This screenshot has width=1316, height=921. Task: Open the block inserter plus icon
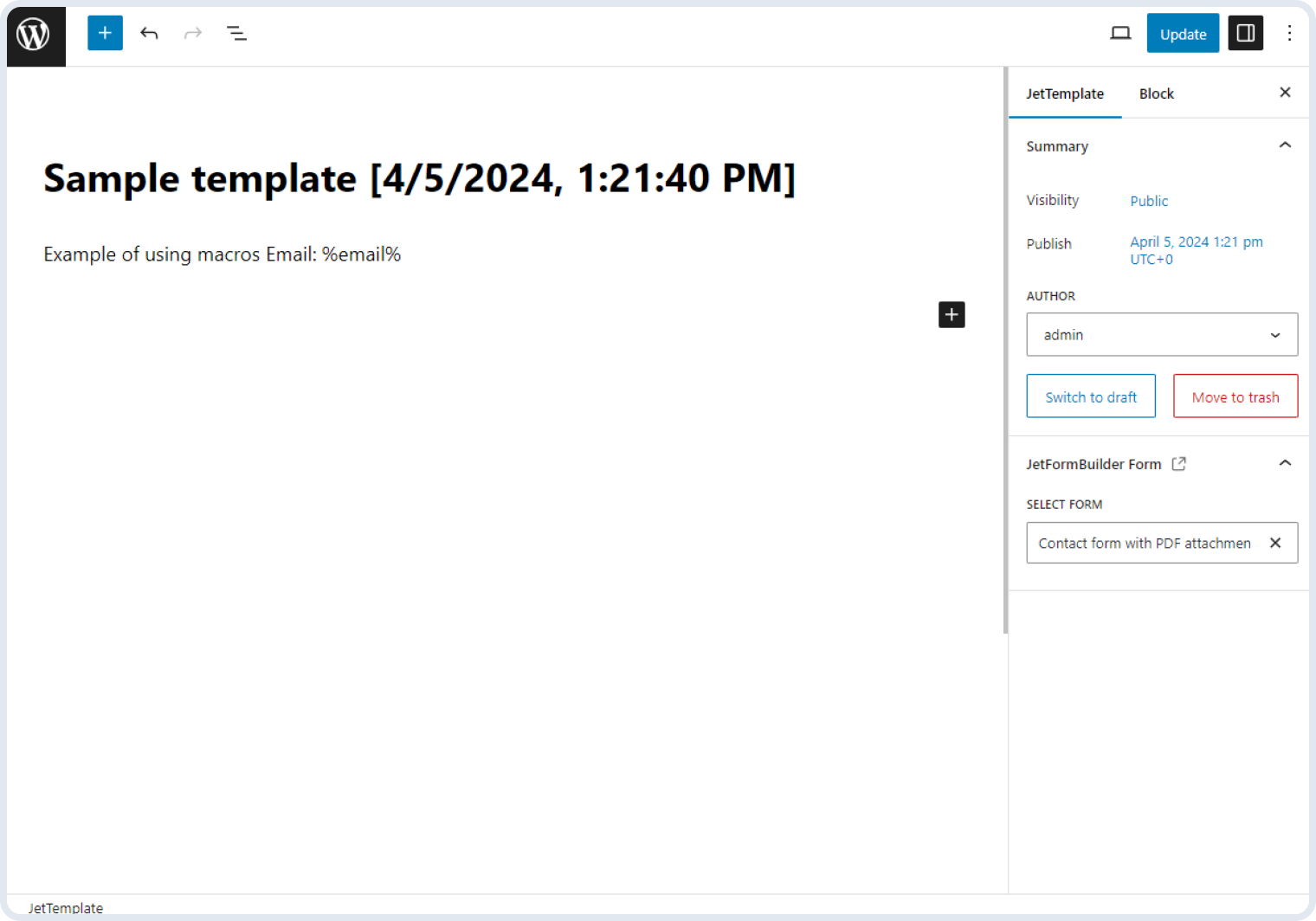click(x=105, y=33)
